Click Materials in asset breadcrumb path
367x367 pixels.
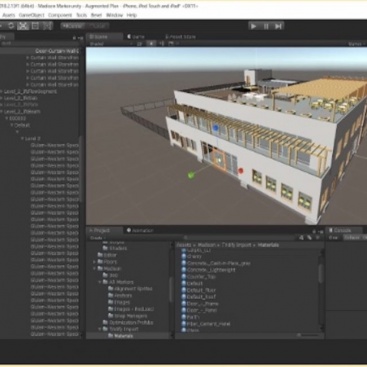(268, 245)
